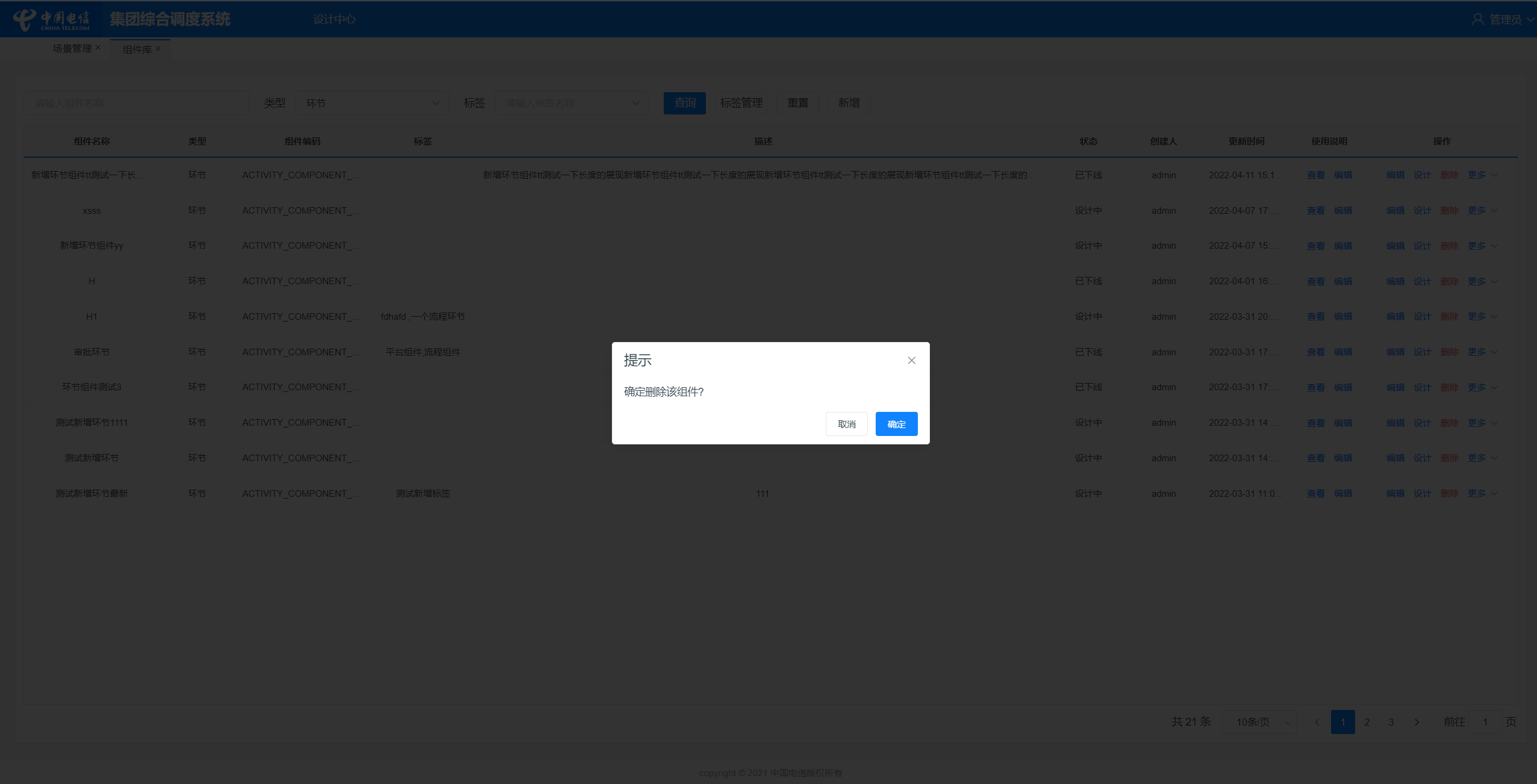Viewport: 1537px width, 784px height.
Task: Click China Telecom logo in header
Action: tap(51, 19)
